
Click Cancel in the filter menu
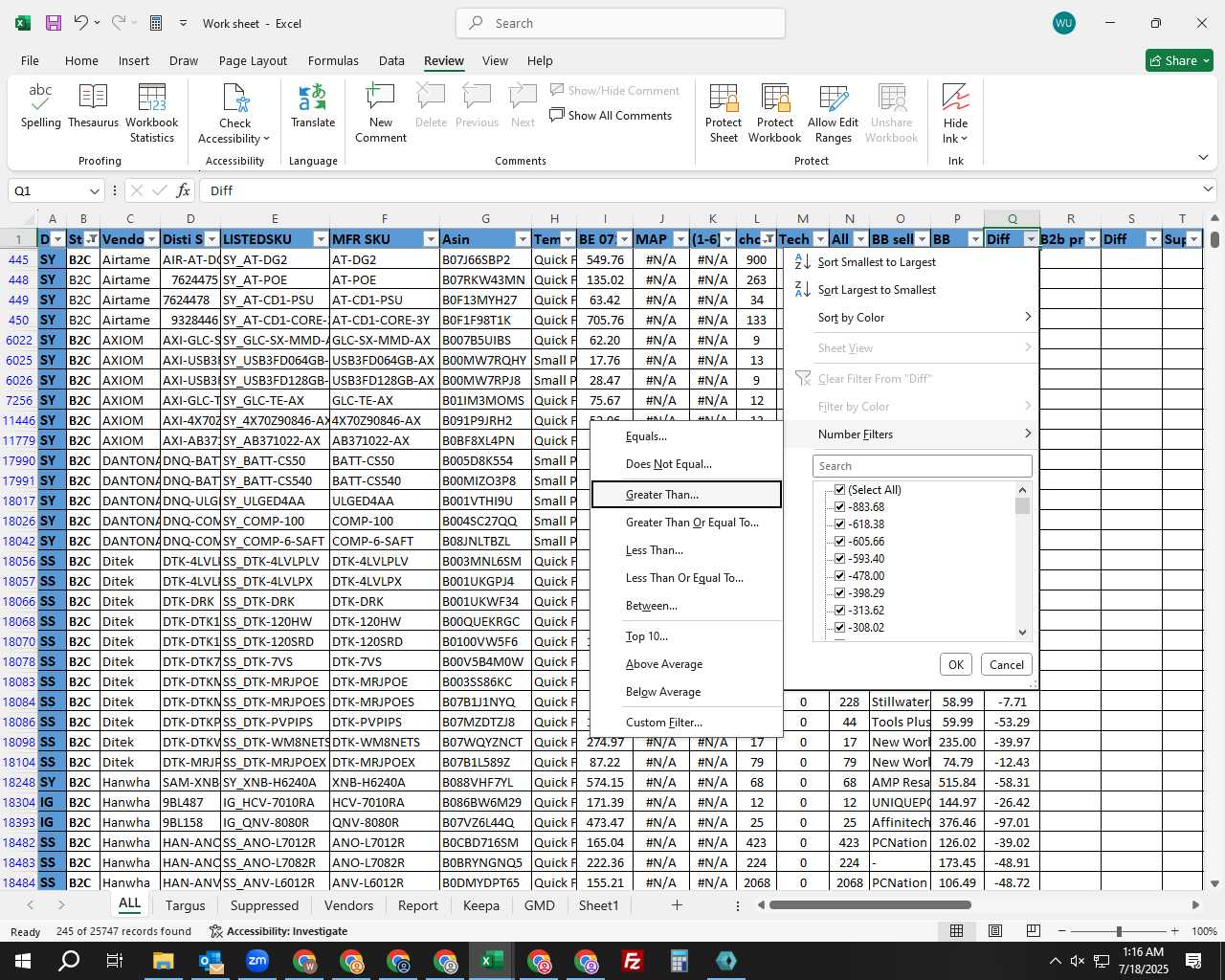click(1006, 664)
